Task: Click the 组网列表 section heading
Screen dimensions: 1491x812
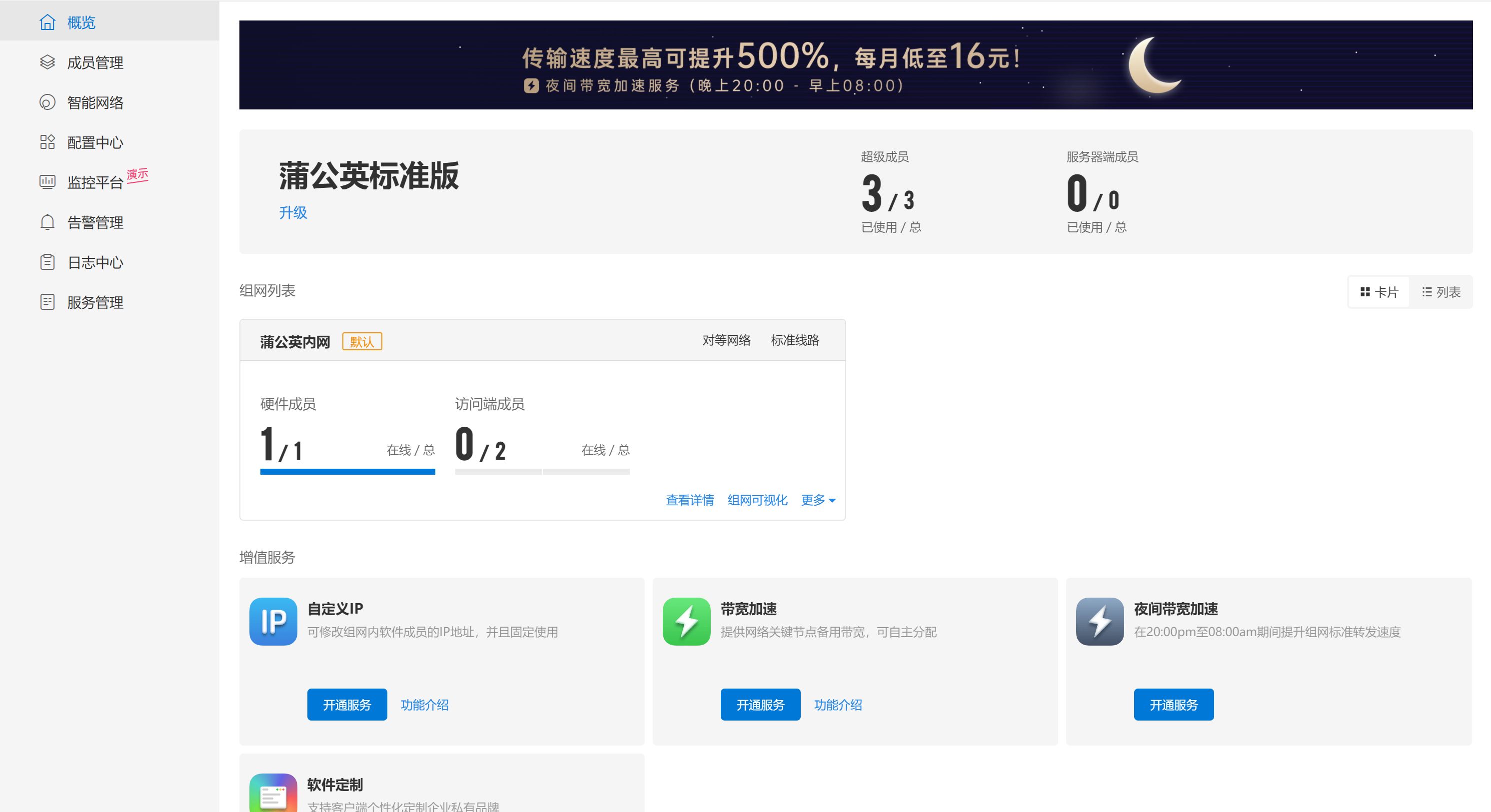Action: (x=267, y=290)
